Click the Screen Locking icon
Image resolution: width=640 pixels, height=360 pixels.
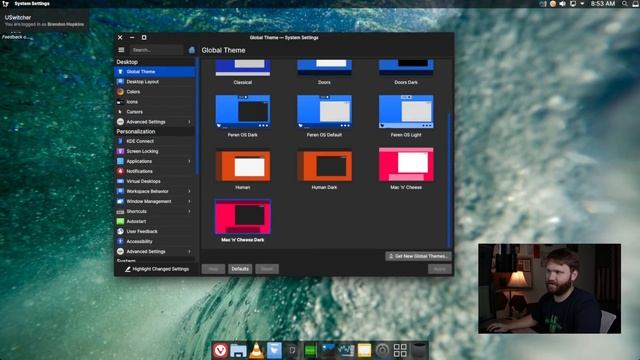(x=120, y=151)
